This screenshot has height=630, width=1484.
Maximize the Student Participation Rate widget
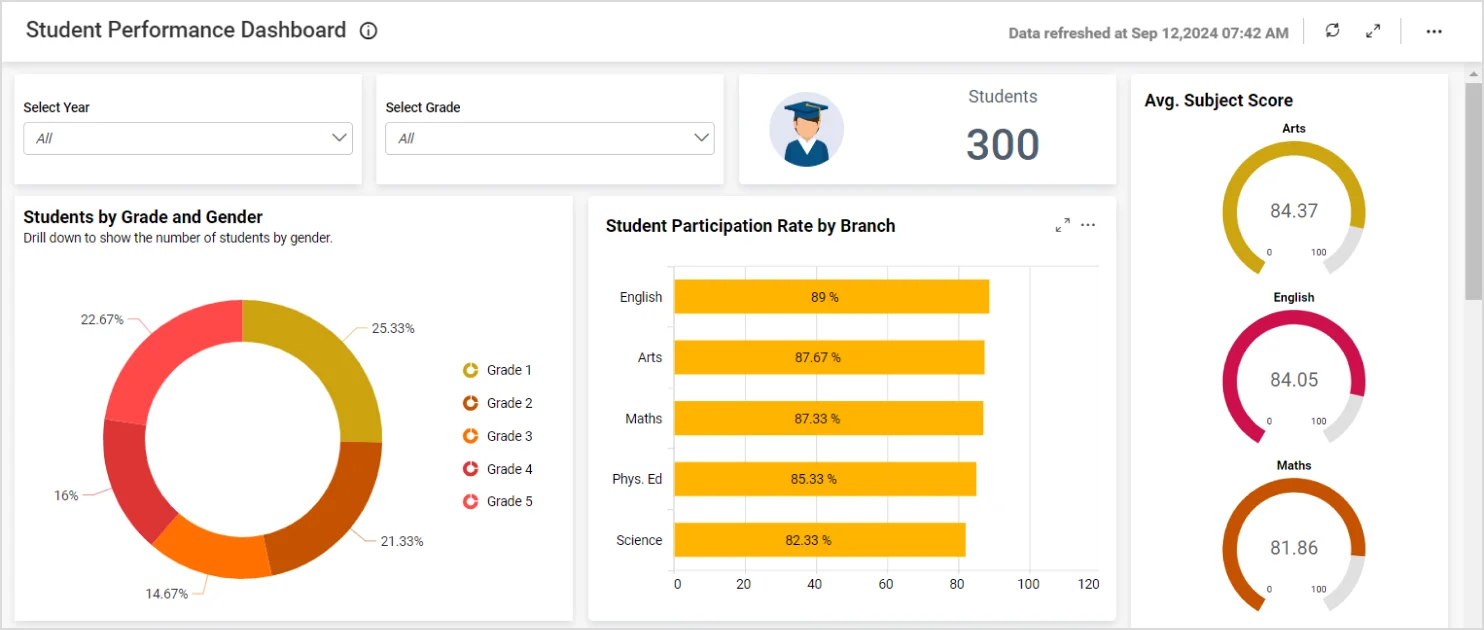tap(1062, 225)
